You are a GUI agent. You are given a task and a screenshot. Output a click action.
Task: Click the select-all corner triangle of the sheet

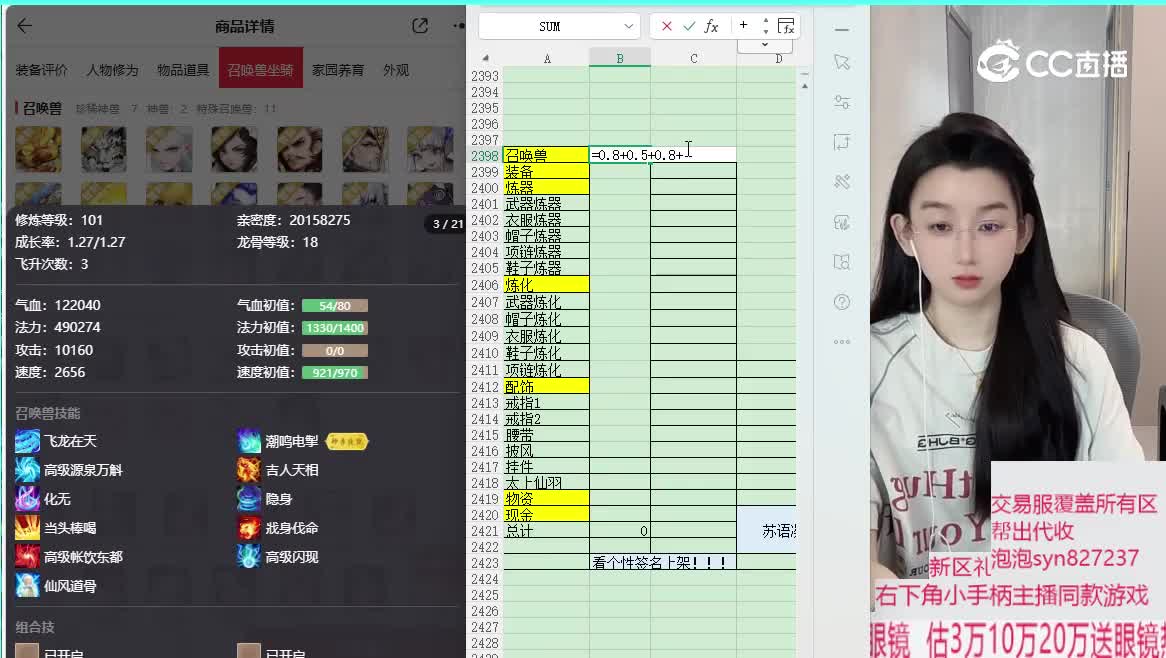click(x=486, y=58)
